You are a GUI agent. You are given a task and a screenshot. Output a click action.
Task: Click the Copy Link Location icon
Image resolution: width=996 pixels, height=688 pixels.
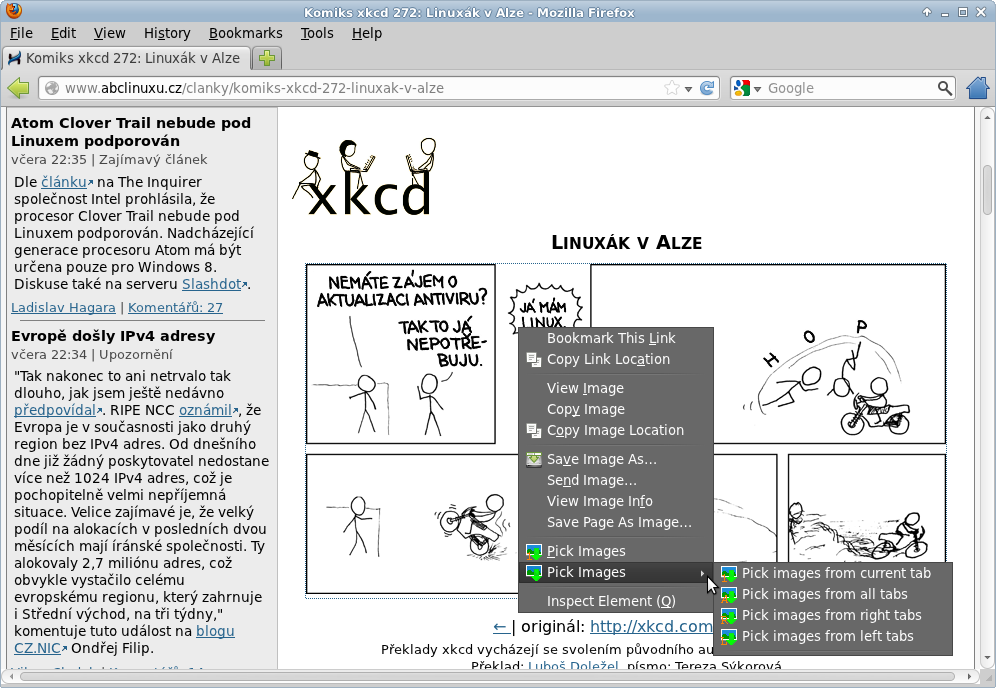coord(534,360)
